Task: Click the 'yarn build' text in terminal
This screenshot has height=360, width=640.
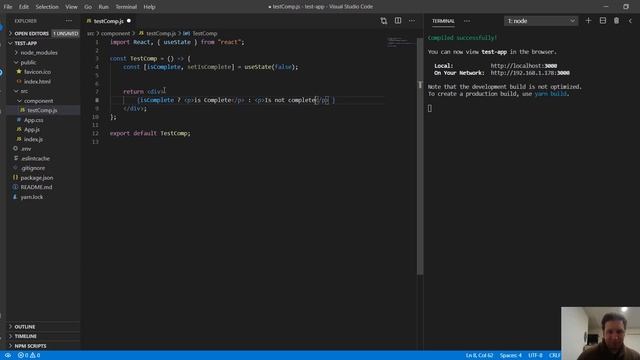Action: [x=550, y=94]
